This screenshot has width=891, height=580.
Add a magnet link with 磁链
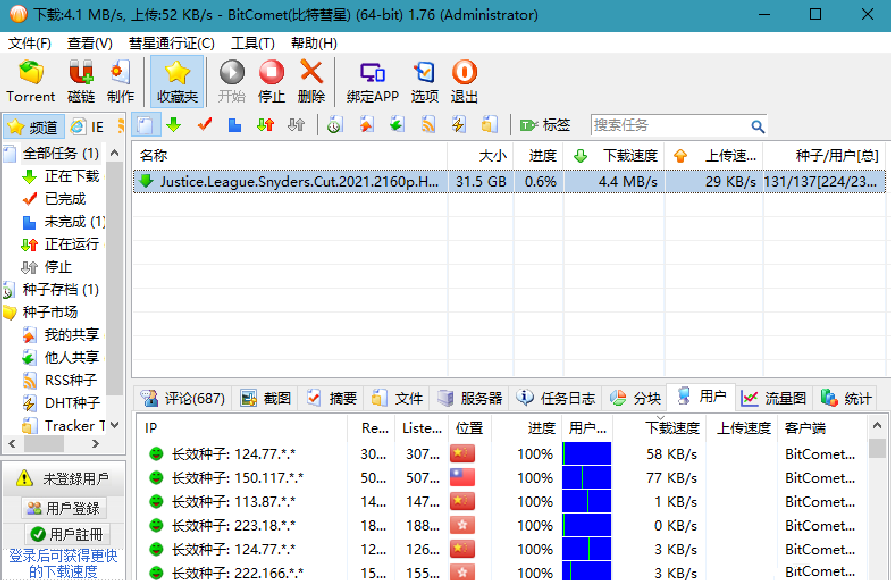[x=81, y=81]
